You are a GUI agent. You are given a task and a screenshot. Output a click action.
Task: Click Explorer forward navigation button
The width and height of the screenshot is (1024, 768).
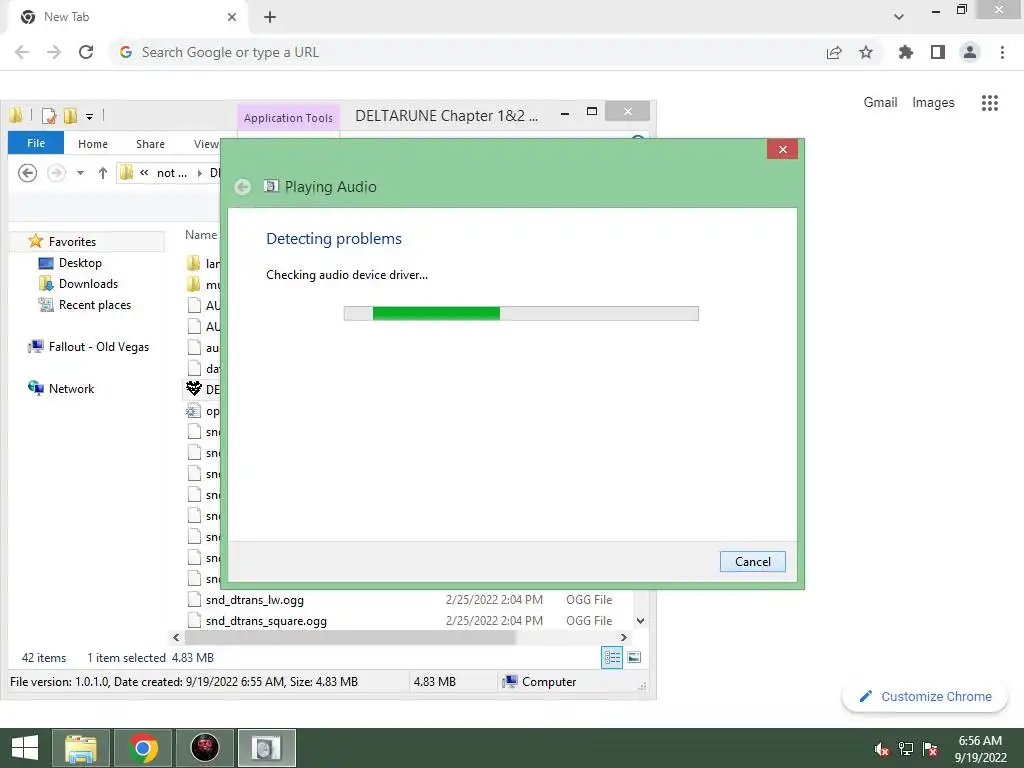[x=56, y=173]
